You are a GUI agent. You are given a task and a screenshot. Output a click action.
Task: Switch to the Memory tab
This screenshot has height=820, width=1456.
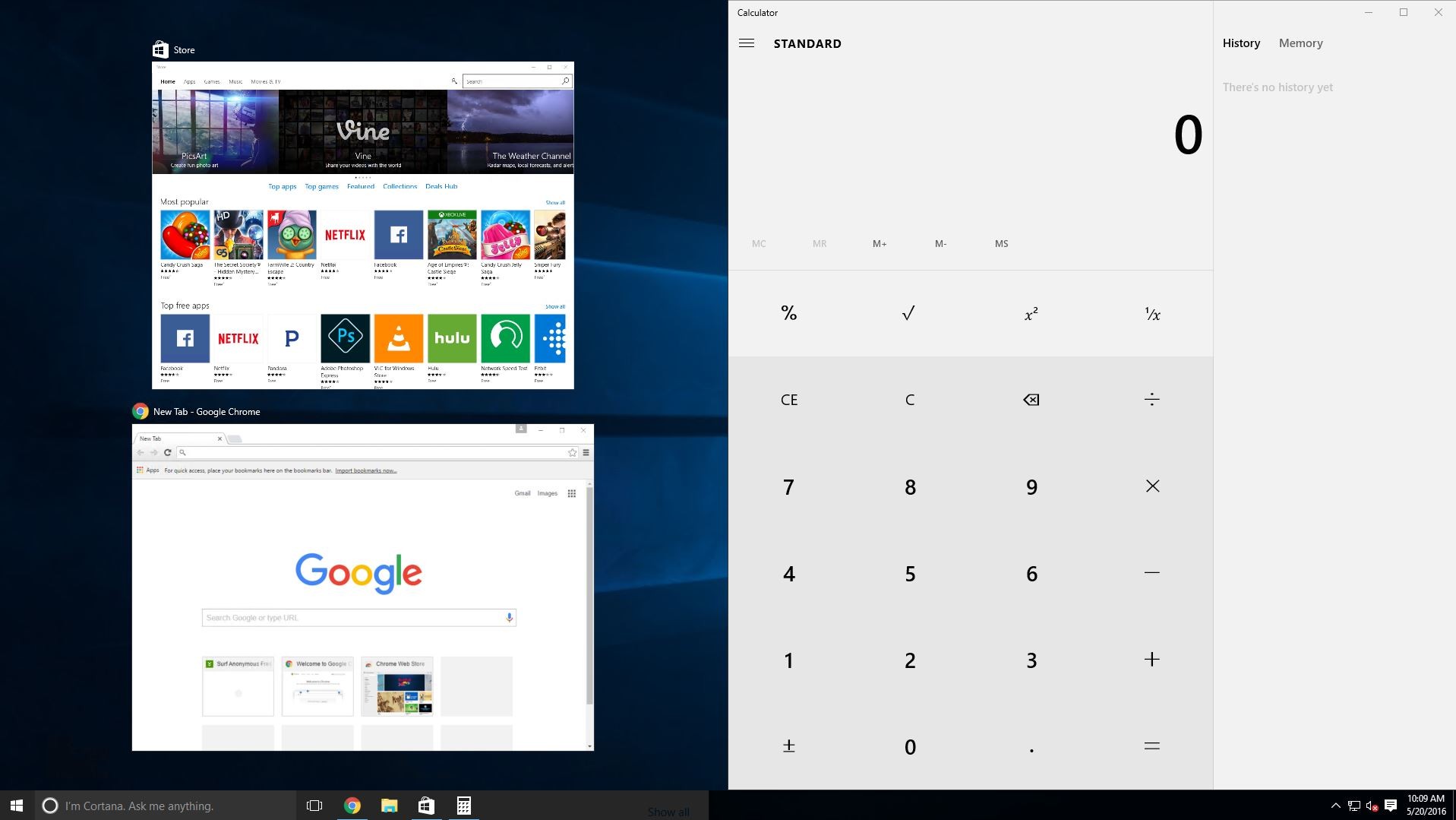click(1300, 43)
